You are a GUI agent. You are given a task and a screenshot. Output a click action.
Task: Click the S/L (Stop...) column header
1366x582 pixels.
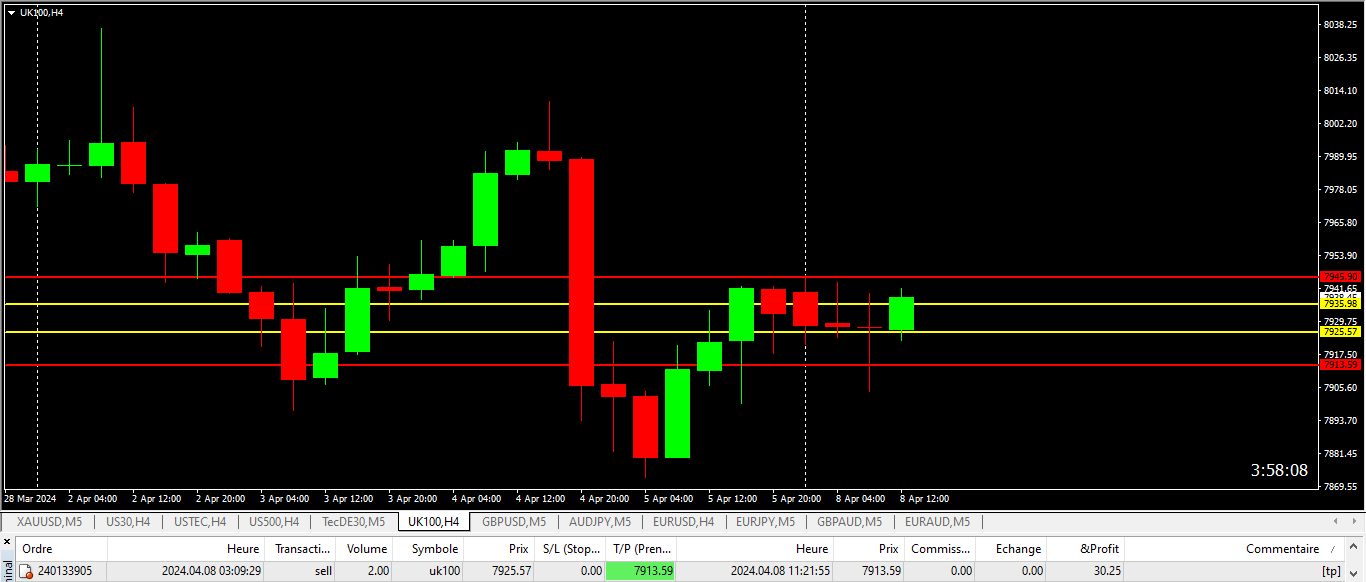coord(569,549)
